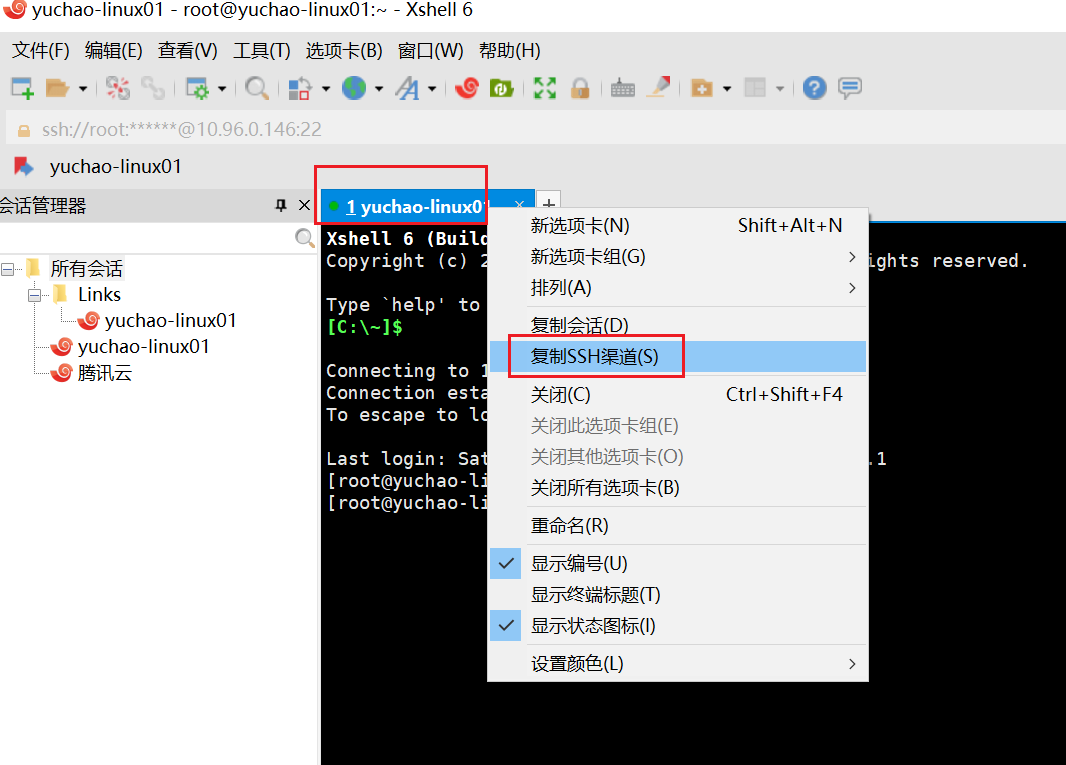The width and height of the screenshot is (1066, 765).
Task: Click the New Session toolbar icon
Action: click(x=22, y=88)
